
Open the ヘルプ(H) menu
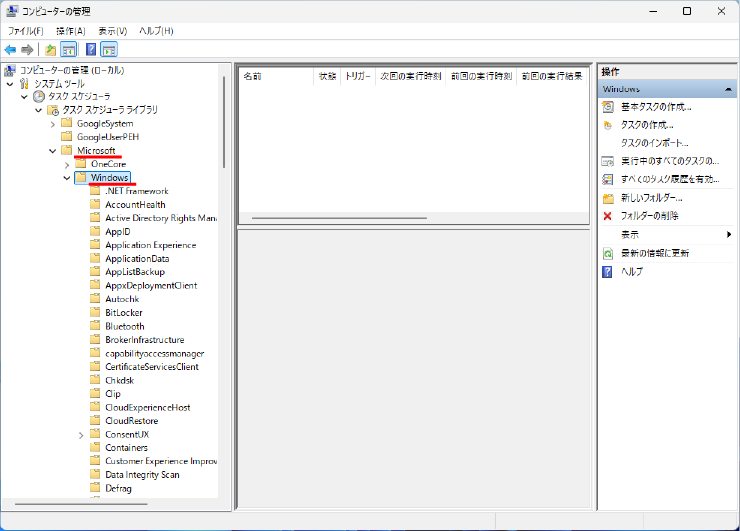pyautogui.click(x=156, y=31)
